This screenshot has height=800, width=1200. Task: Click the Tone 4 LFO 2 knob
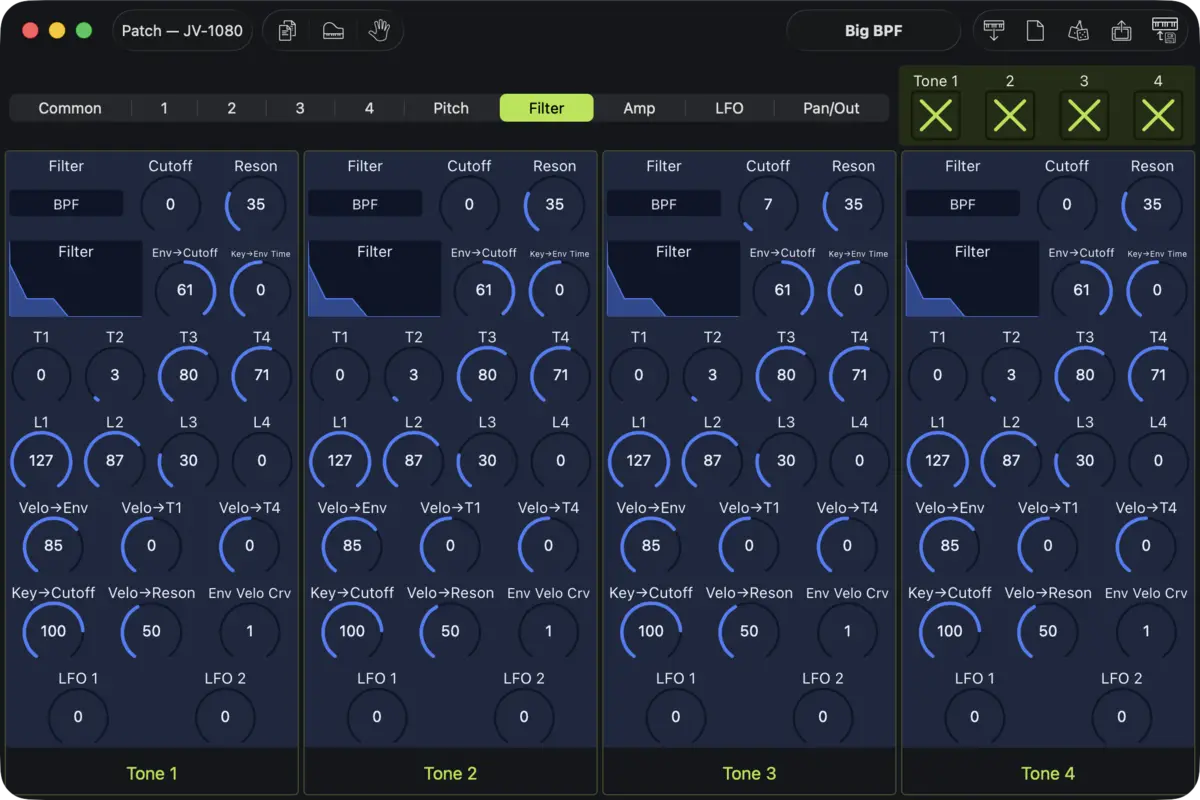click(x=1121, y=717)
